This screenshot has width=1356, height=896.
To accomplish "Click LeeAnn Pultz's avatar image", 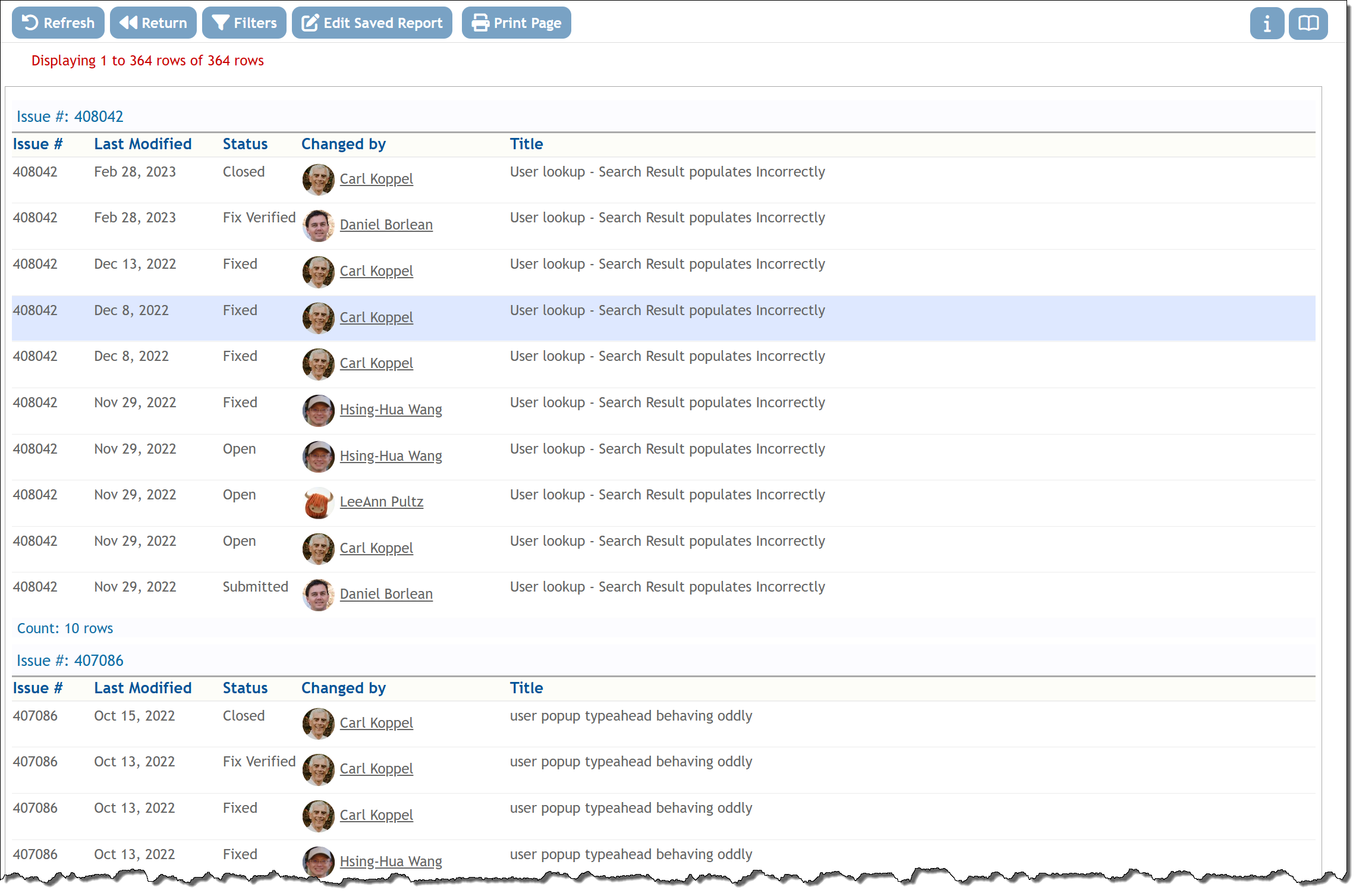I will (318, 503).
